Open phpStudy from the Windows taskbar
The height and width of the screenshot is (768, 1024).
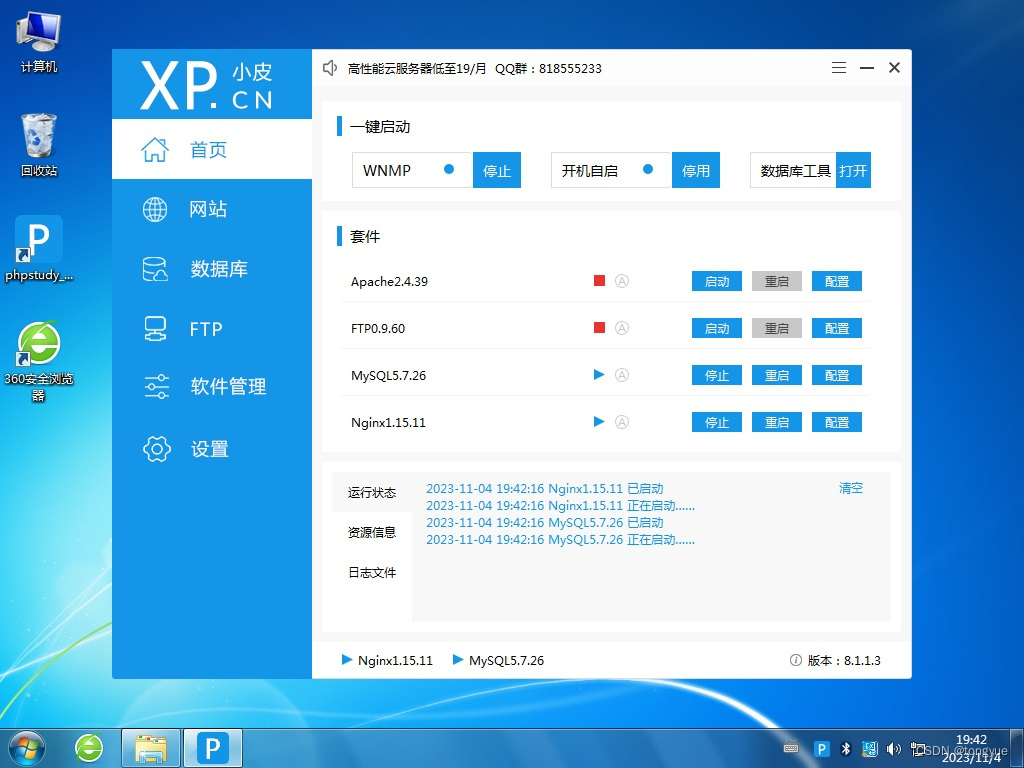click(x=212, y=747)
